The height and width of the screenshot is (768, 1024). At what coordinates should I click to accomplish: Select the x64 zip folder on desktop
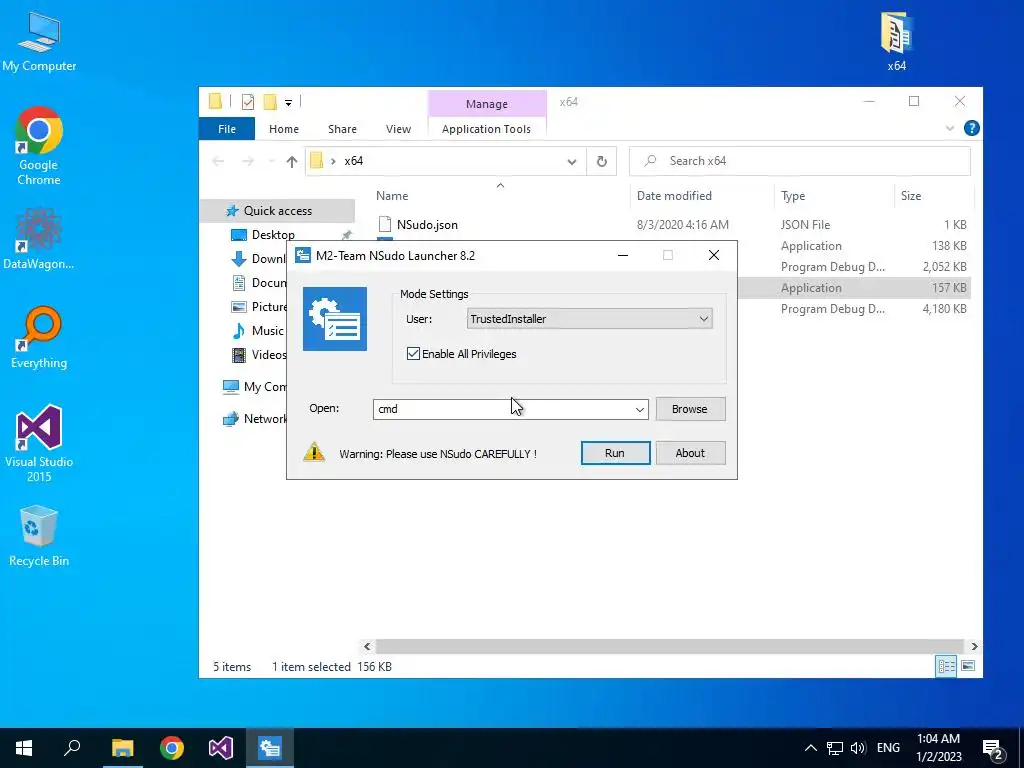pyautogui.click(x=896, y=41)
